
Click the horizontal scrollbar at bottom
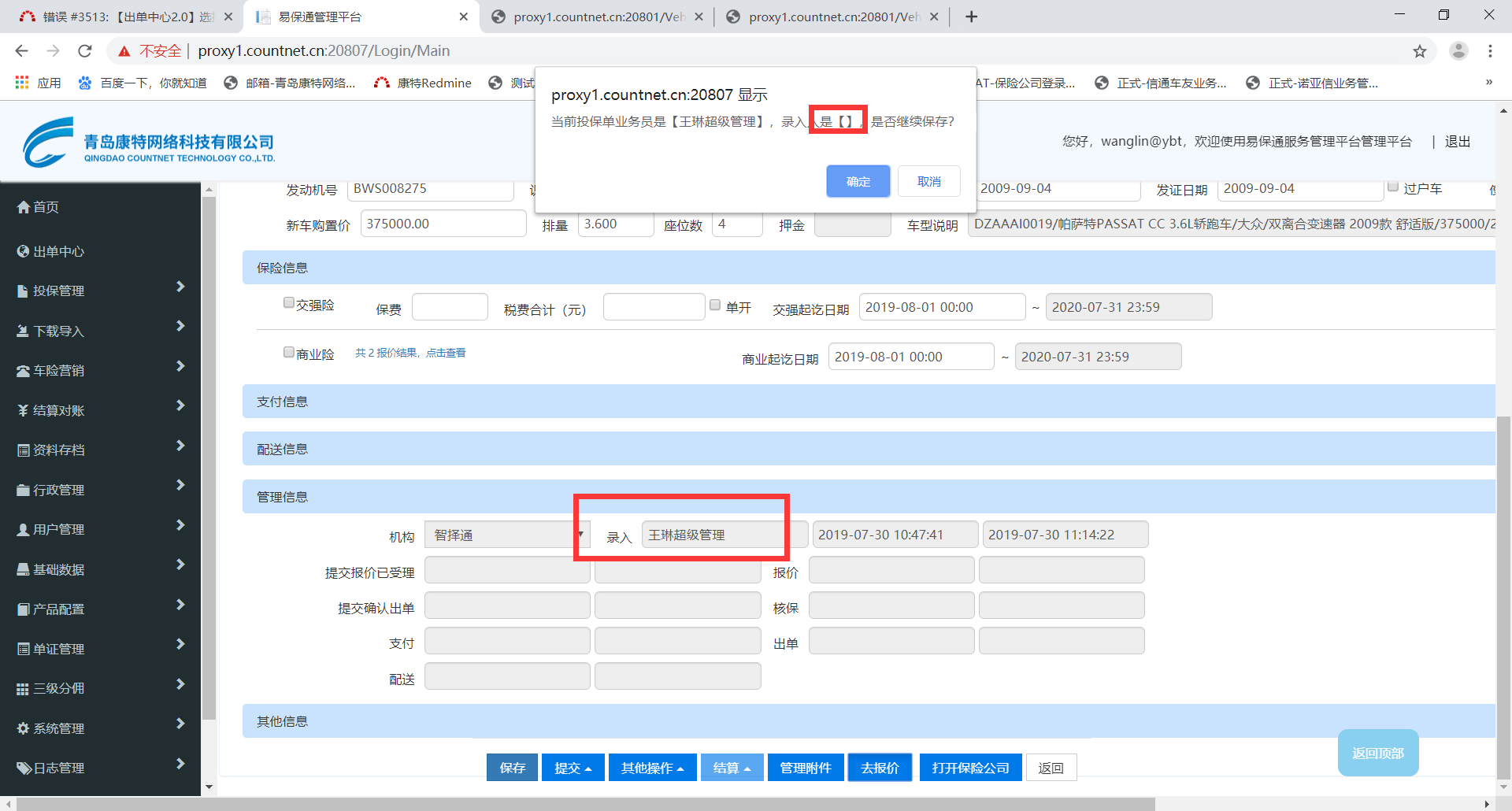click(584, 804)
